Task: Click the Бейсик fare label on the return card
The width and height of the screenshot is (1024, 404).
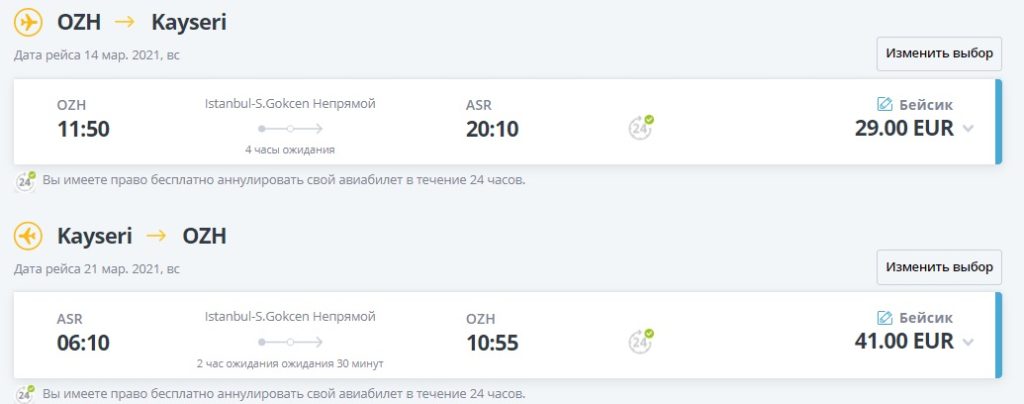Action: (926, 318)
